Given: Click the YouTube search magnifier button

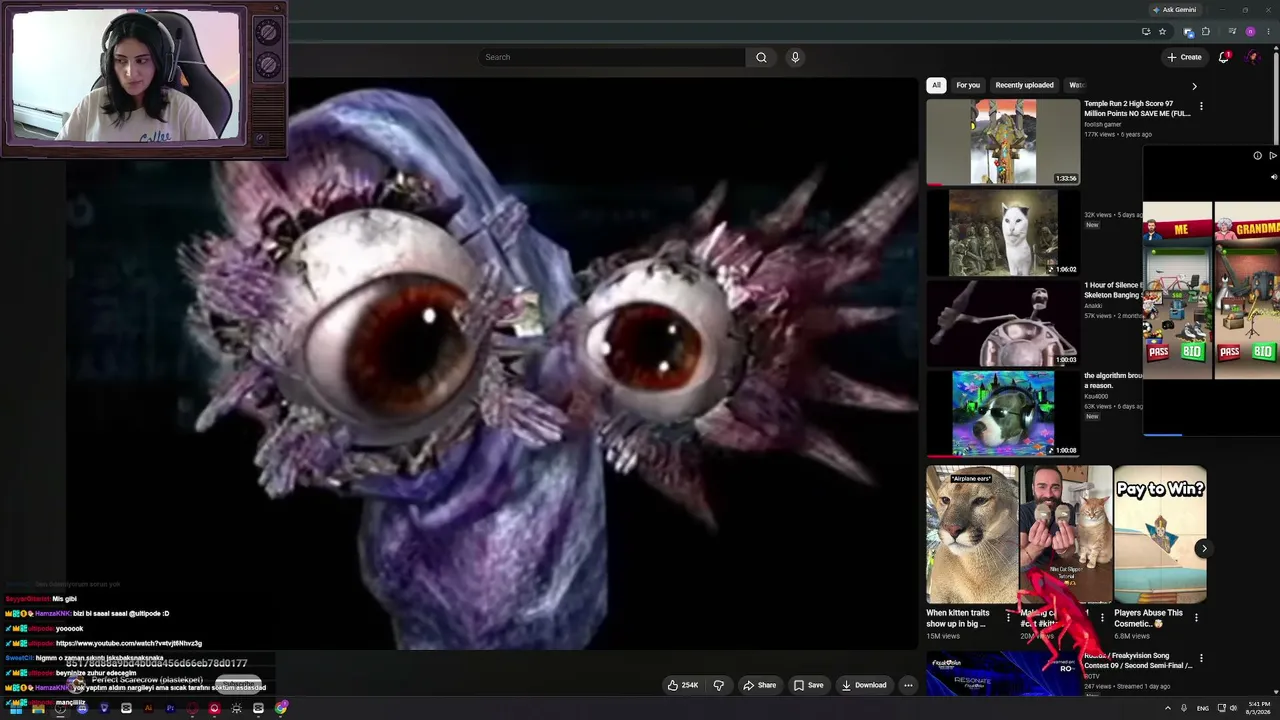Looking at the screenshot, I should pos(761,57).
